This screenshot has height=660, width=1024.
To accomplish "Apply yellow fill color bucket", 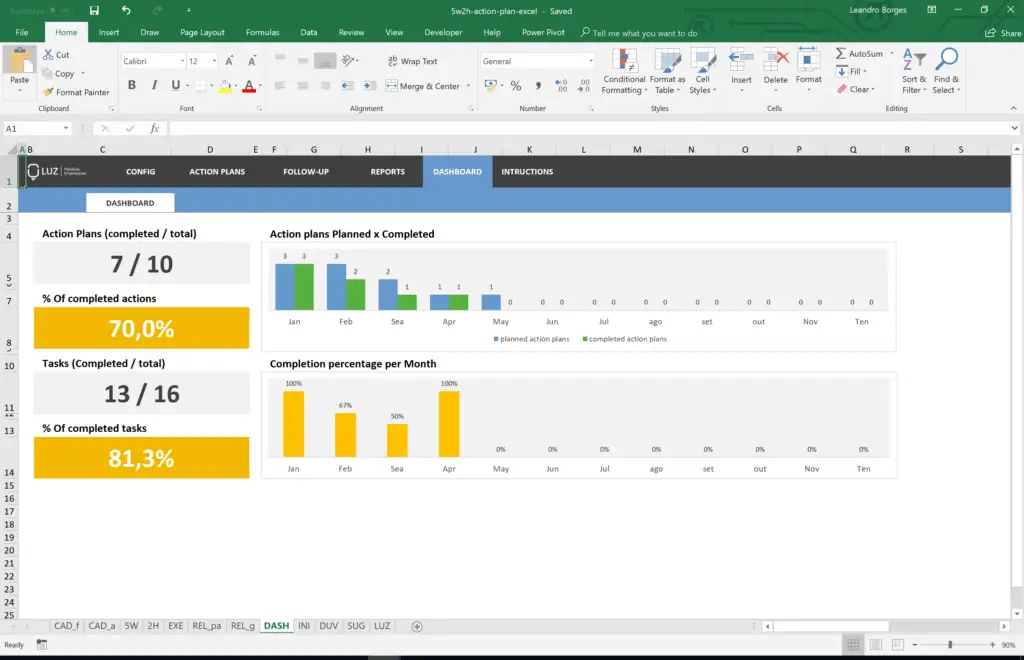I will (225, 86).
